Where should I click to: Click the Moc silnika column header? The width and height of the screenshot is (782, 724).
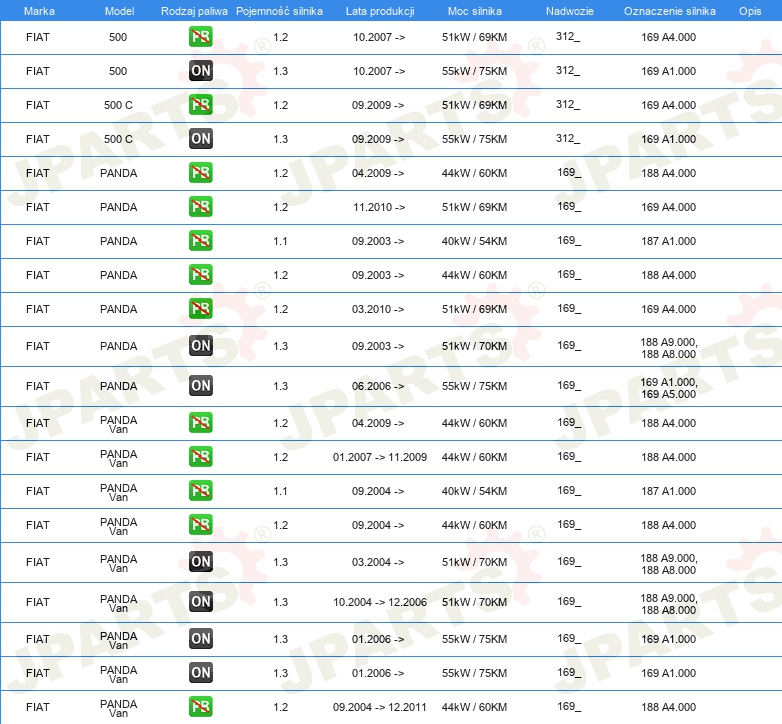tap(475, 11)
